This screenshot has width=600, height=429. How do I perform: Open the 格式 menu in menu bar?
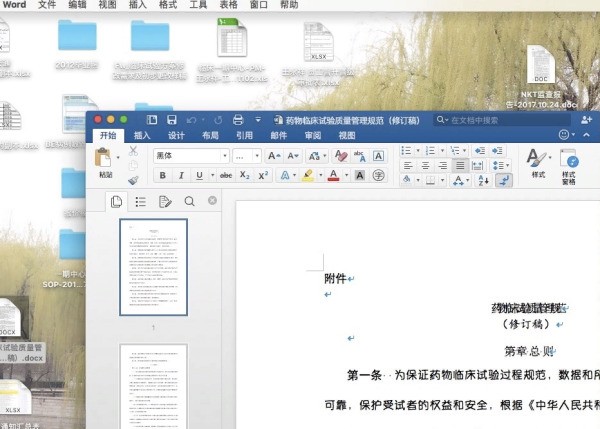click(168, 5)
